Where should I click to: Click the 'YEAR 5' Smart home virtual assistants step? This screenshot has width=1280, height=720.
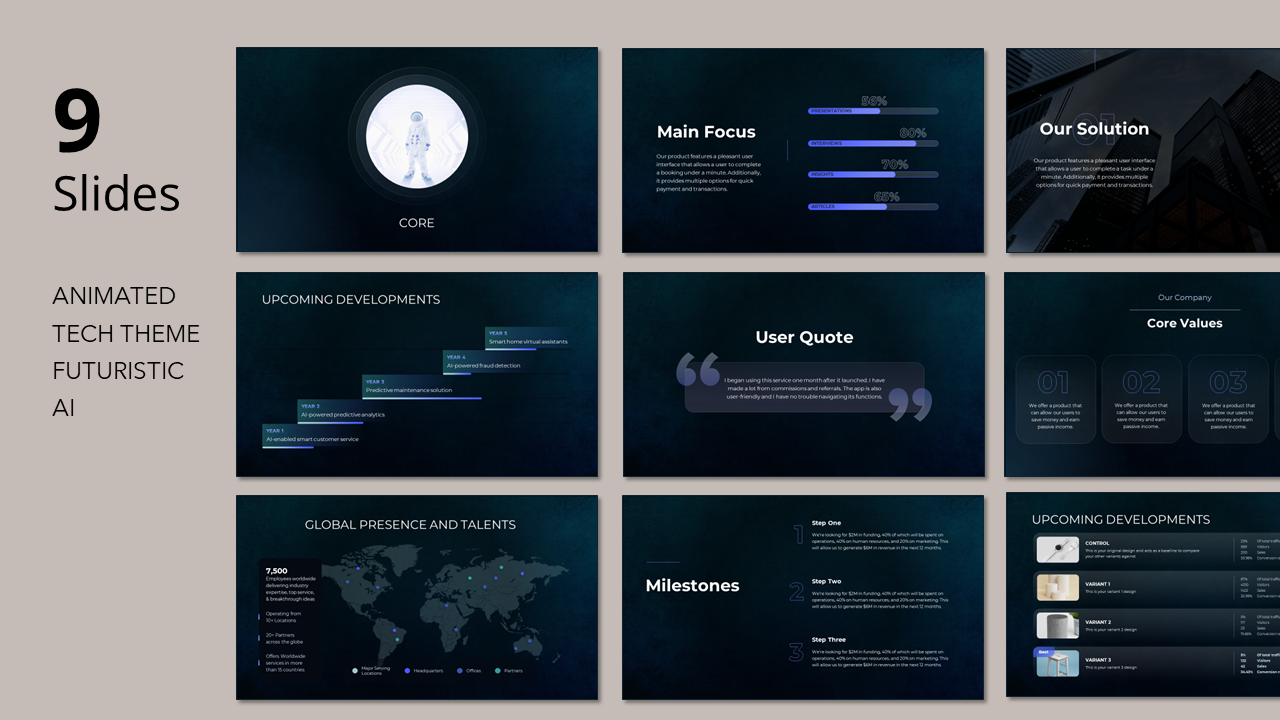pyautogui.click(x=529, y=338)
